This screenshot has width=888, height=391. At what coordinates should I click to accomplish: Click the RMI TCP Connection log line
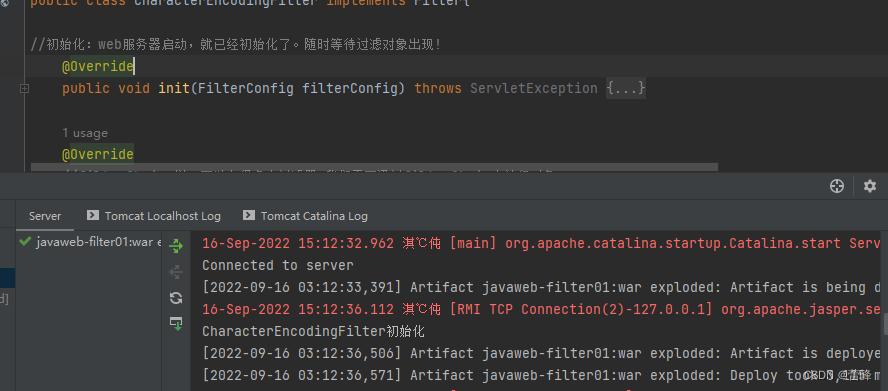(541, 309)
